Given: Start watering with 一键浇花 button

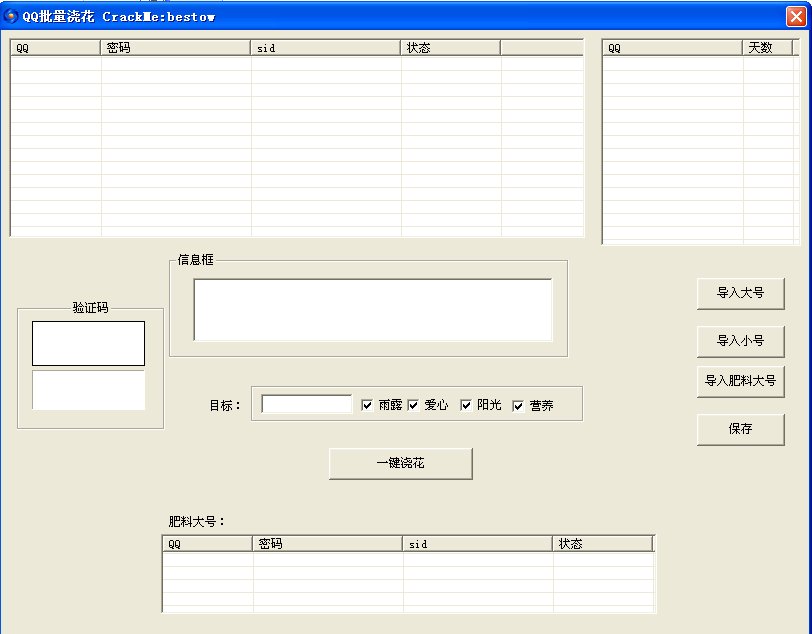Looking at the screenshot, I should point(401,464).
